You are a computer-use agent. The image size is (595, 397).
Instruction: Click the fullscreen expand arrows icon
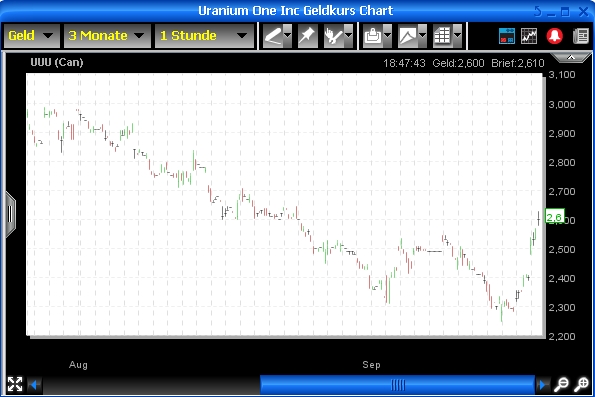15,384
